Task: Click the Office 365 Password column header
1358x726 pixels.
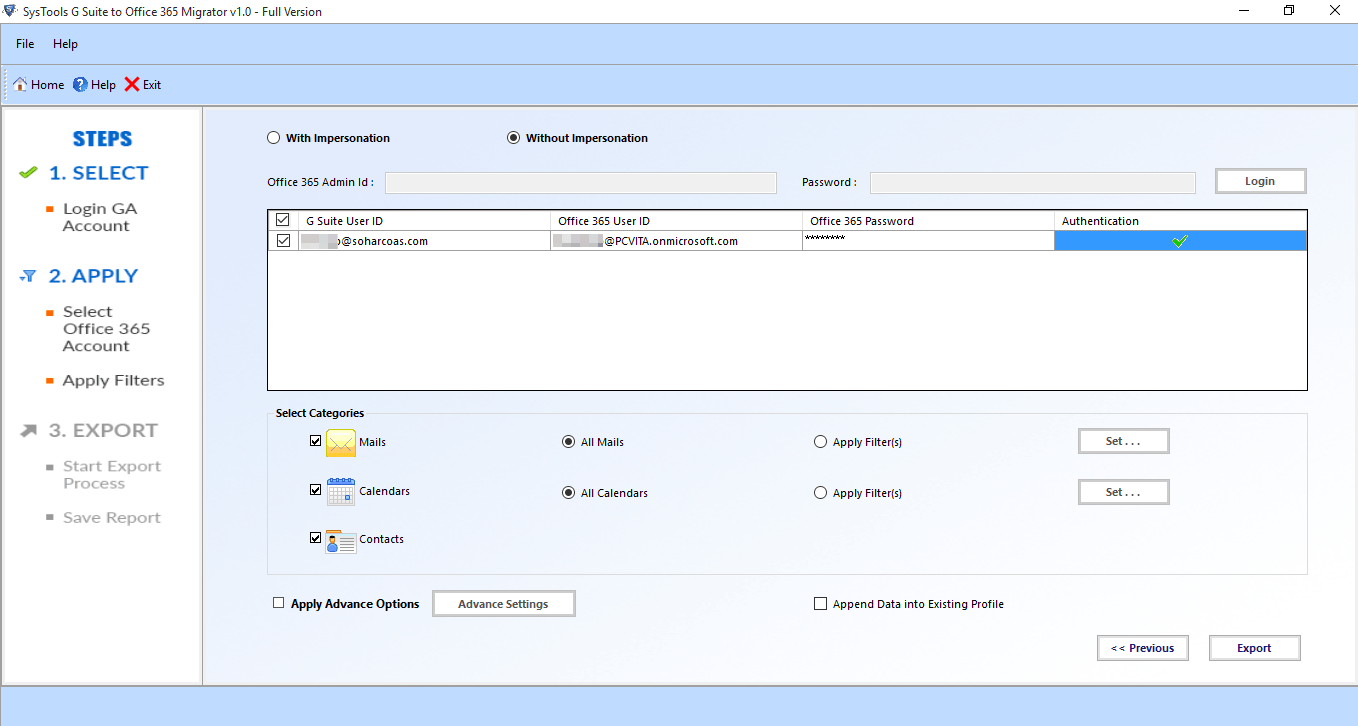Action: coord(928,221)
